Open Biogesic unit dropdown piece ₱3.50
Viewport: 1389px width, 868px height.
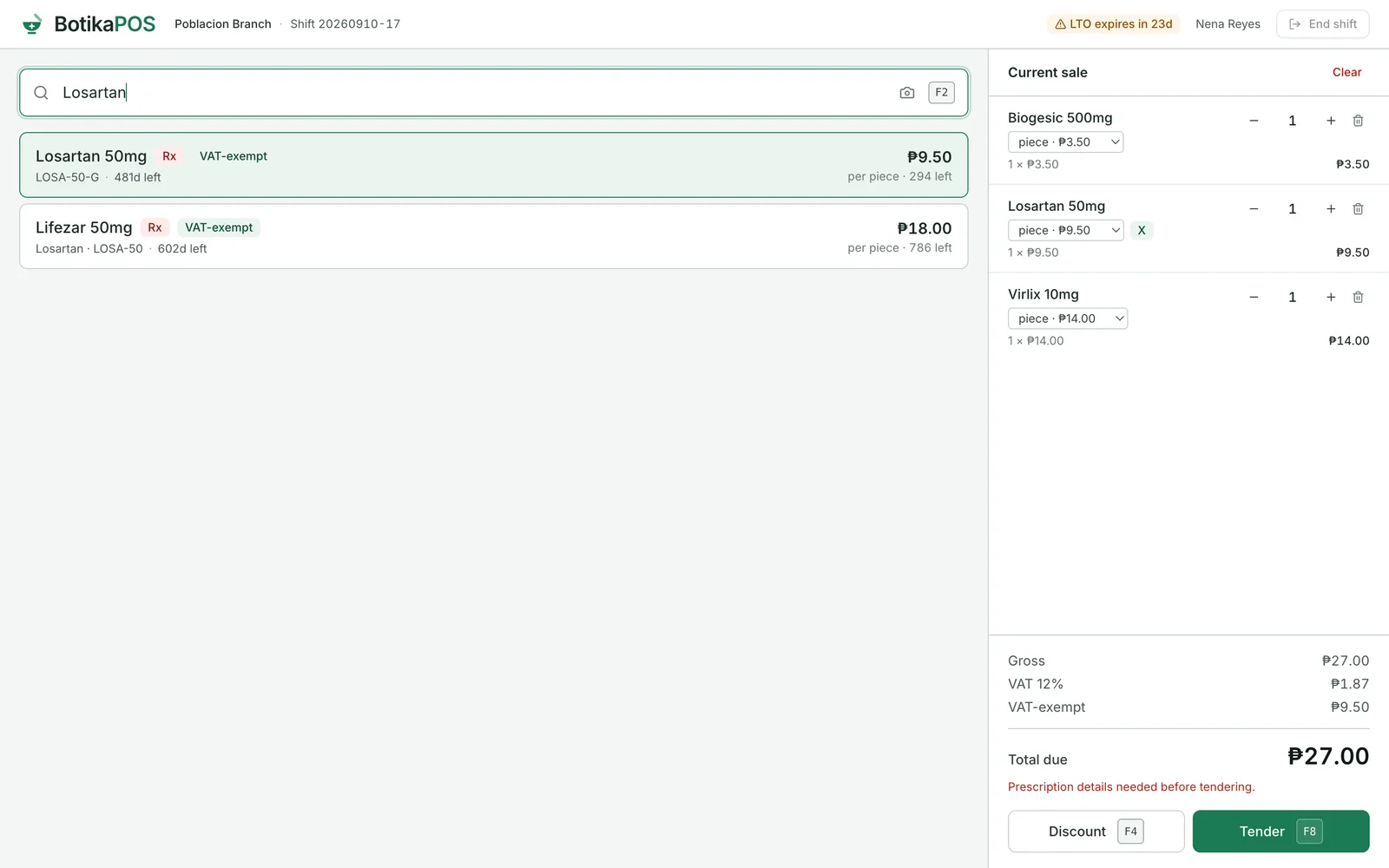1066,142
